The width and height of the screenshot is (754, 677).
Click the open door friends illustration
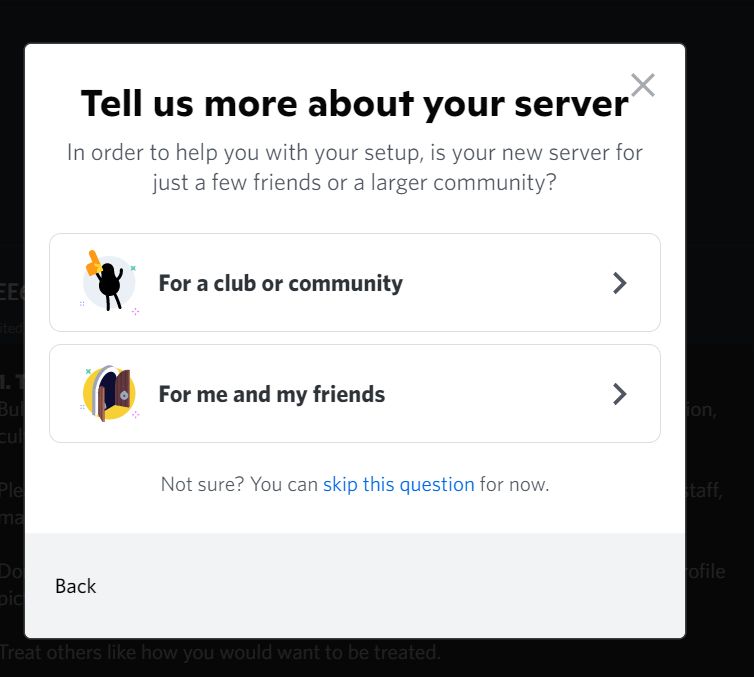(x=109, y=393)
